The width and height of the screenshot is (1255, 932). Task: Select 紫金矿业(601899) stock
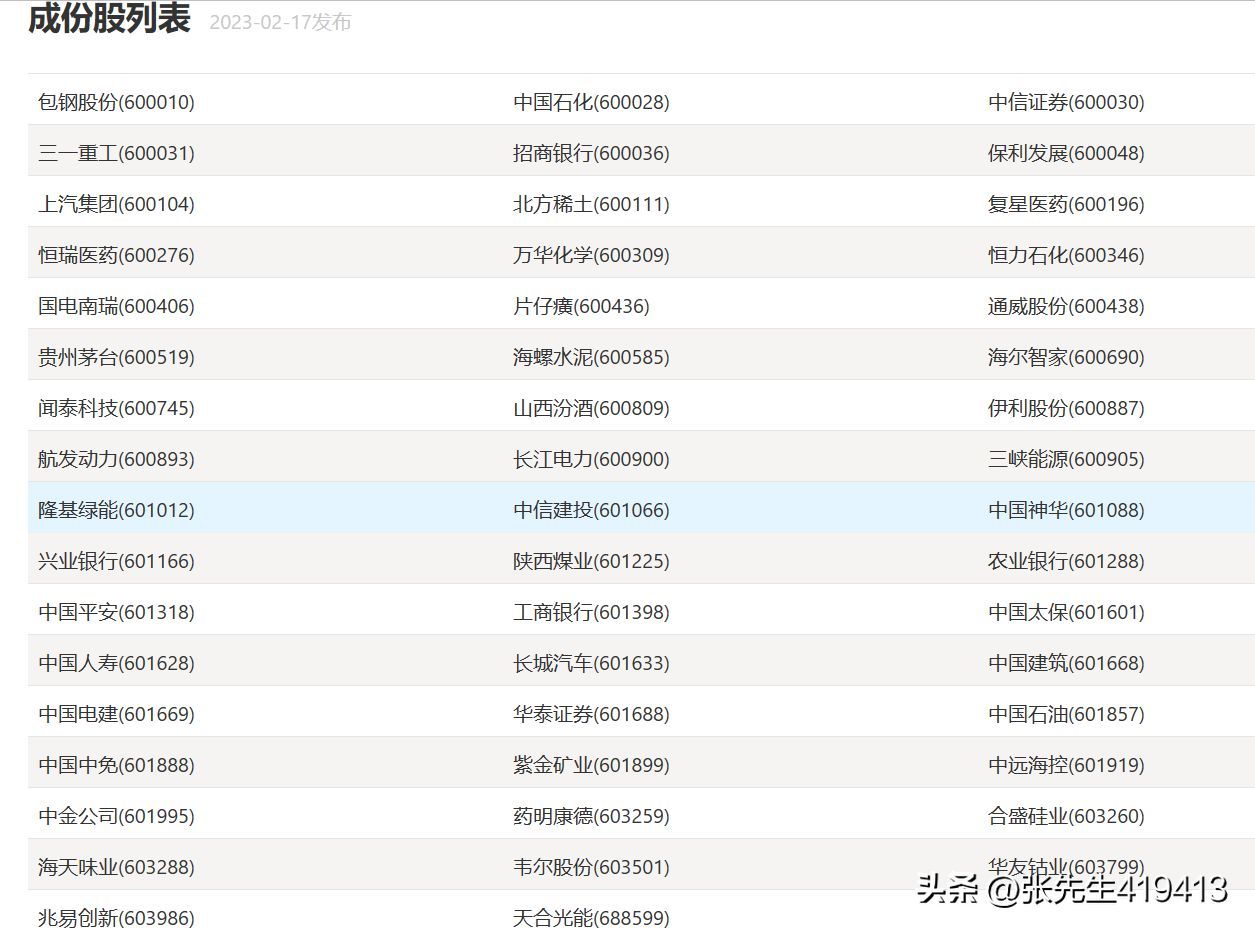pos(591,765)
